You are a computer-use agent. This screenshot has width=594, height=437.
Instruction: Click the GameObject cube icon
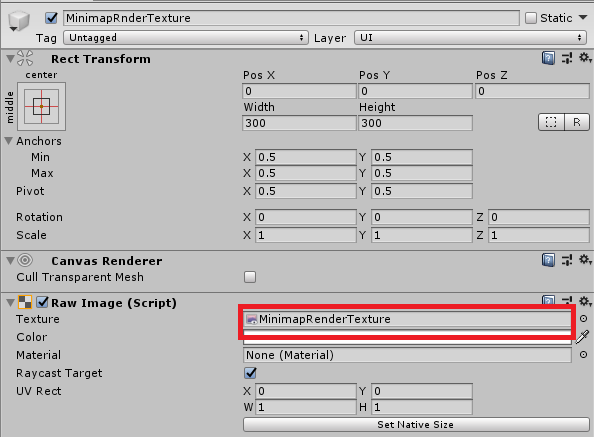(19, 21)
